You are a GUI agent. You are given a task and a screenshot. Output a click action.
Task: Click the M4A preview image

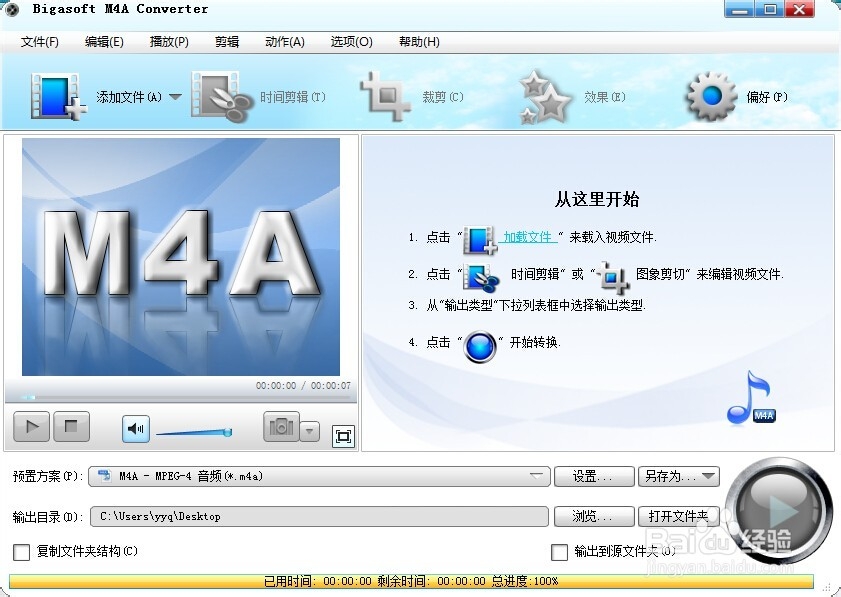[181, 257]
